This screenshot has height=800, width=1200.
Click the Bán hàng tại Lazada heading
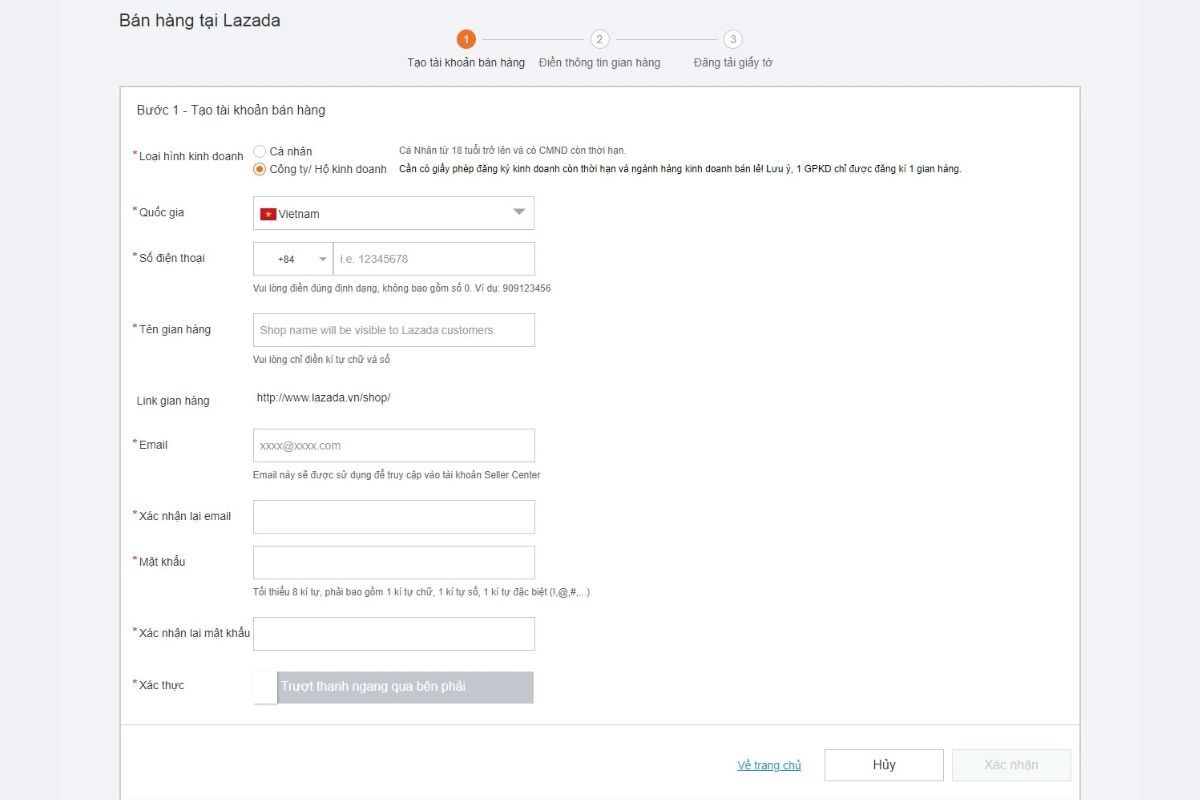(x=199, y=20)
